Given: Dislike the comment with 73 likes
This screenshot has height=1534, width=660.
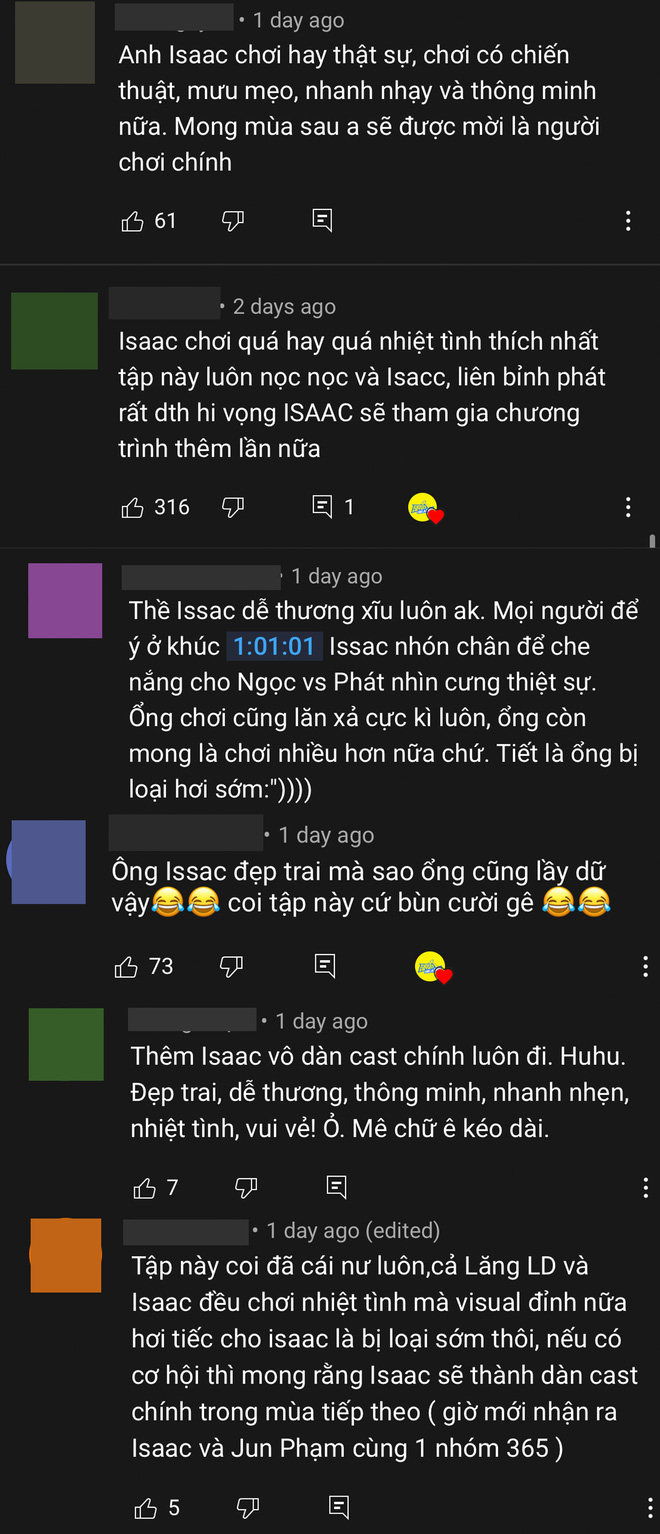Looking at the screenshot, I should coord(231,966).
